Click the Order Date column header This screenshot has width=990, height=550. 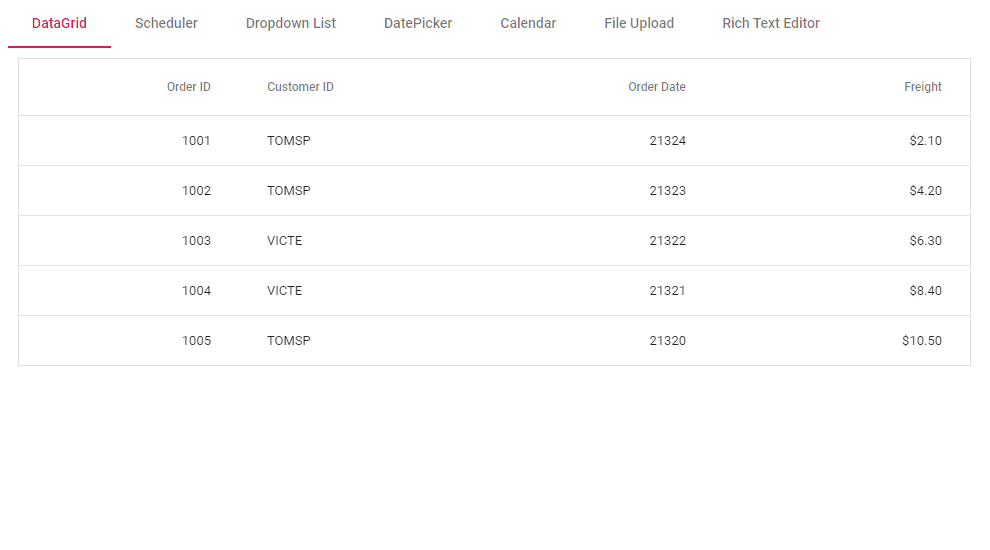coord(656,87)
